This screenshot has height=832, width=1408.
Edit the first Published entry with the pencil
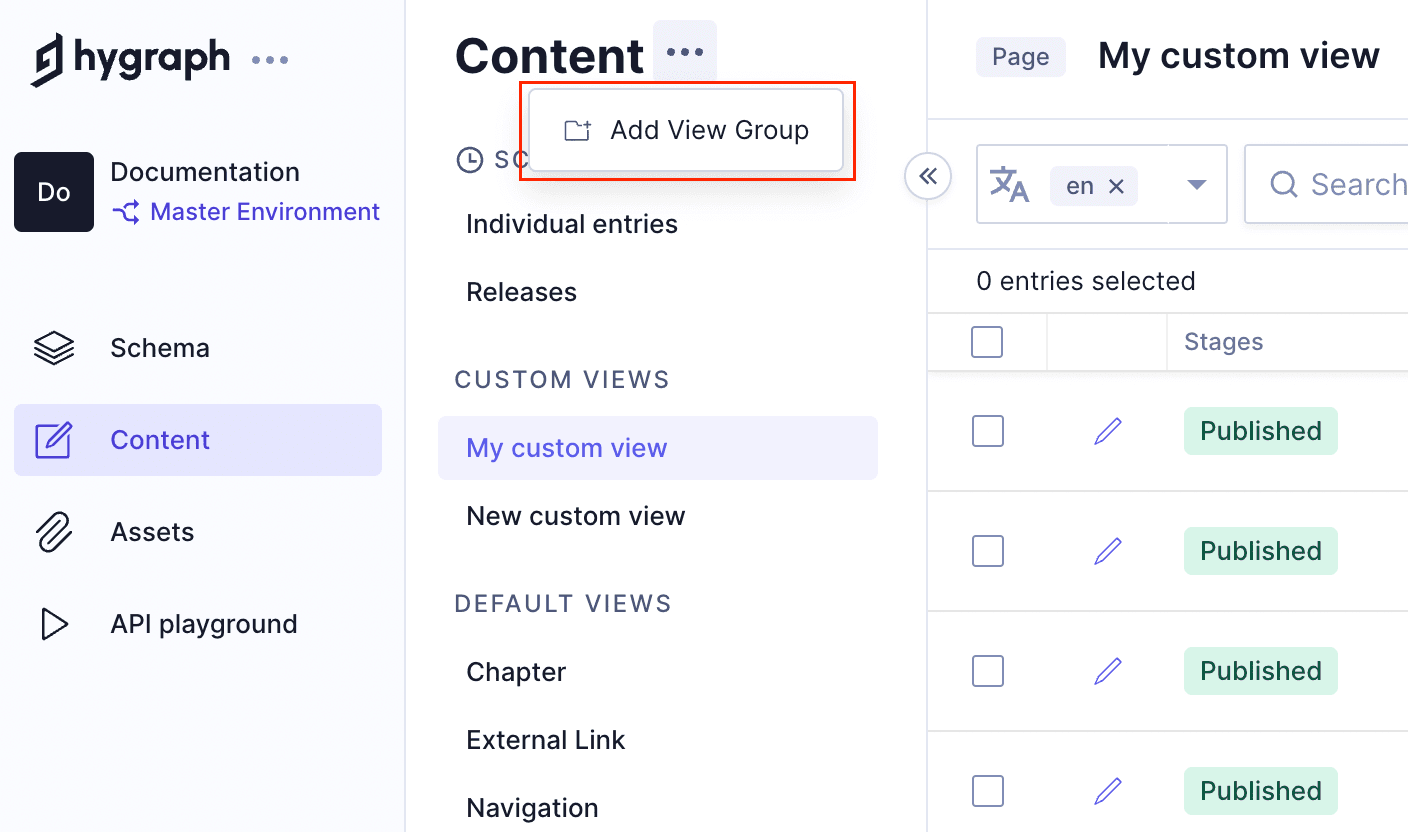[1107, 430]
